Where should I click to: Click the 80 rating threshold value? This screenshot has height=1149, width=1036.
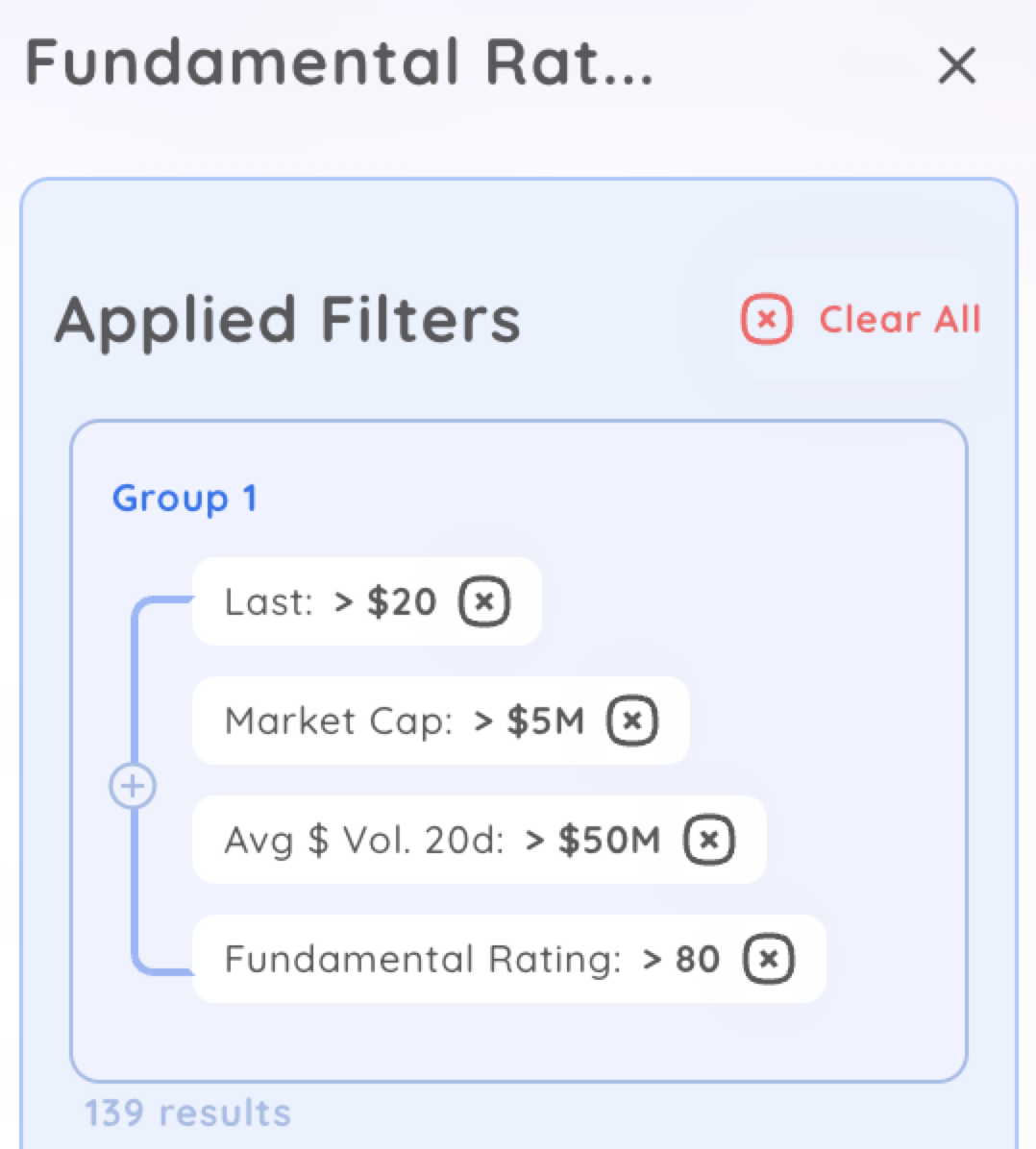point(698,959)
